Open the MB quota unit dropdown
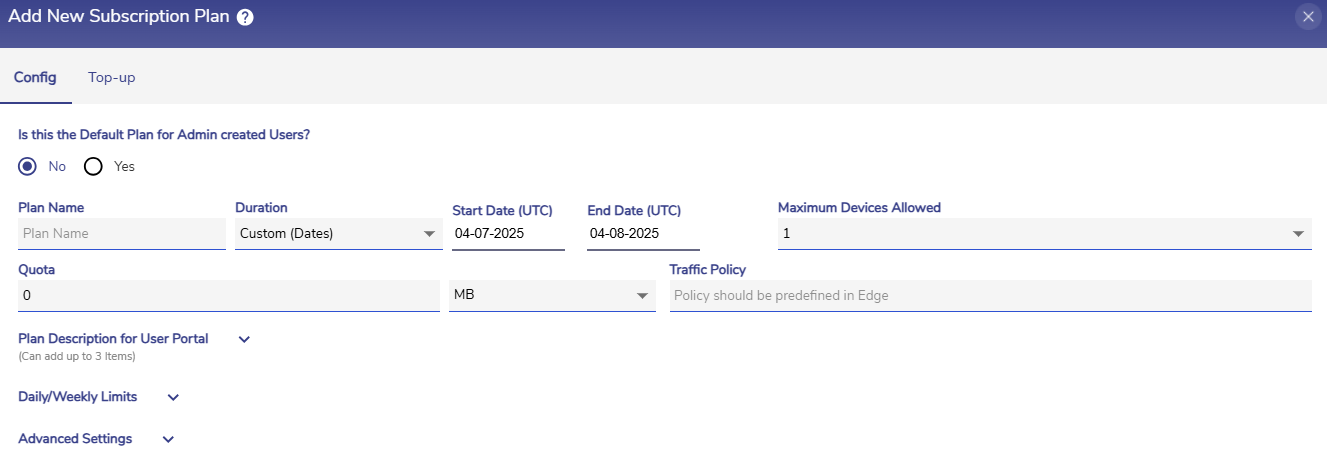1327x457 pixels. [552, 295]
